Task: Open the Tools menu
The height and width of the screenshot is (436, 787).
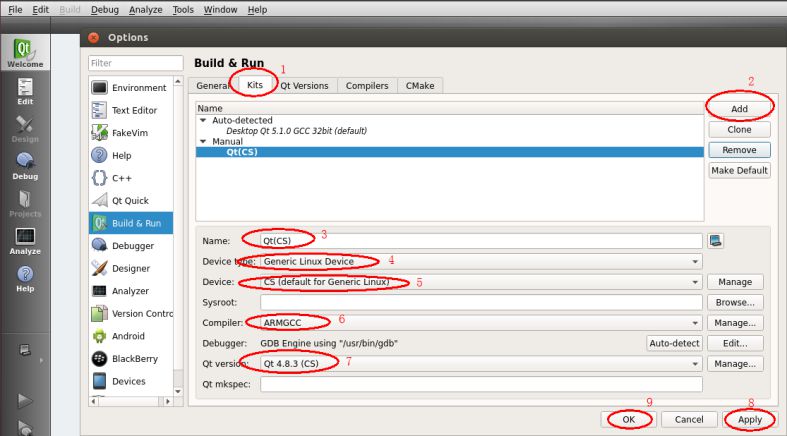Action: 183,10
